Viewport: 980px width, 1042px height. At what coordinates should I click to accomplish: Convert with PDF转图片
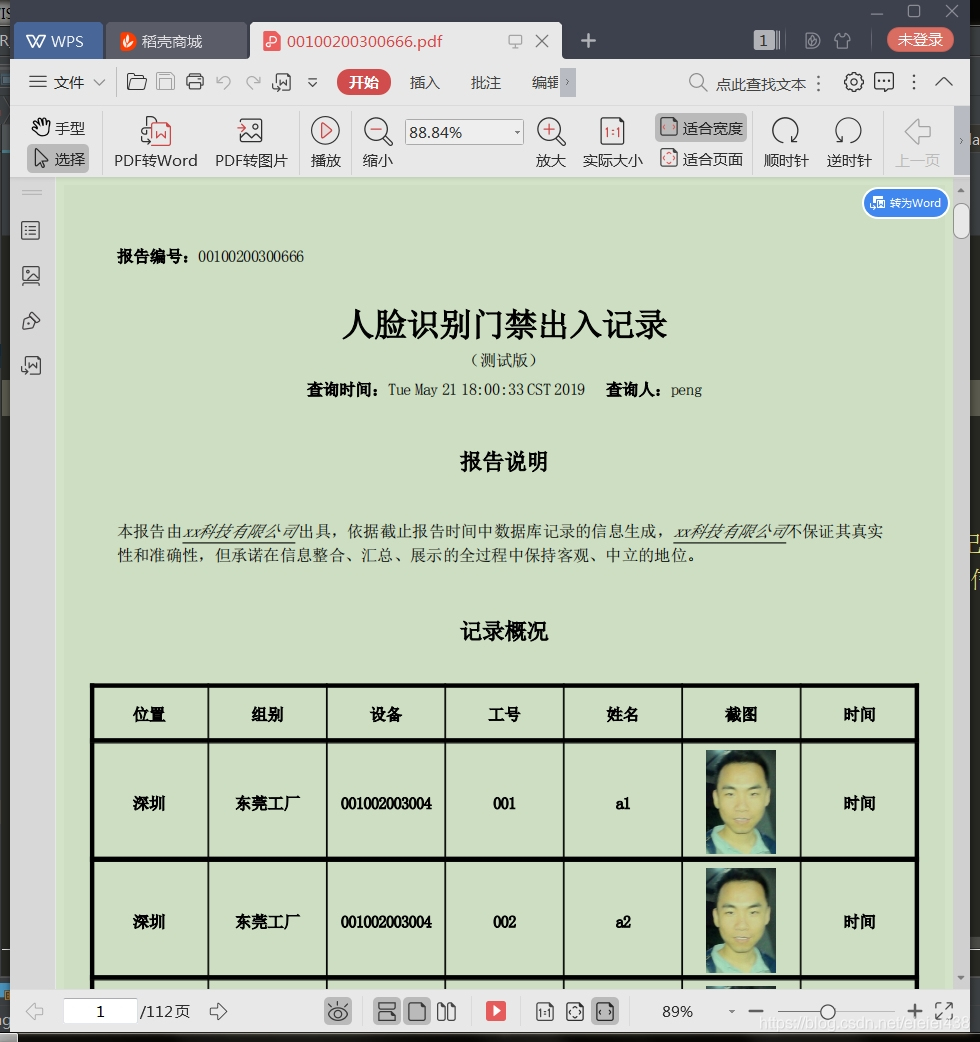point(250,142)
